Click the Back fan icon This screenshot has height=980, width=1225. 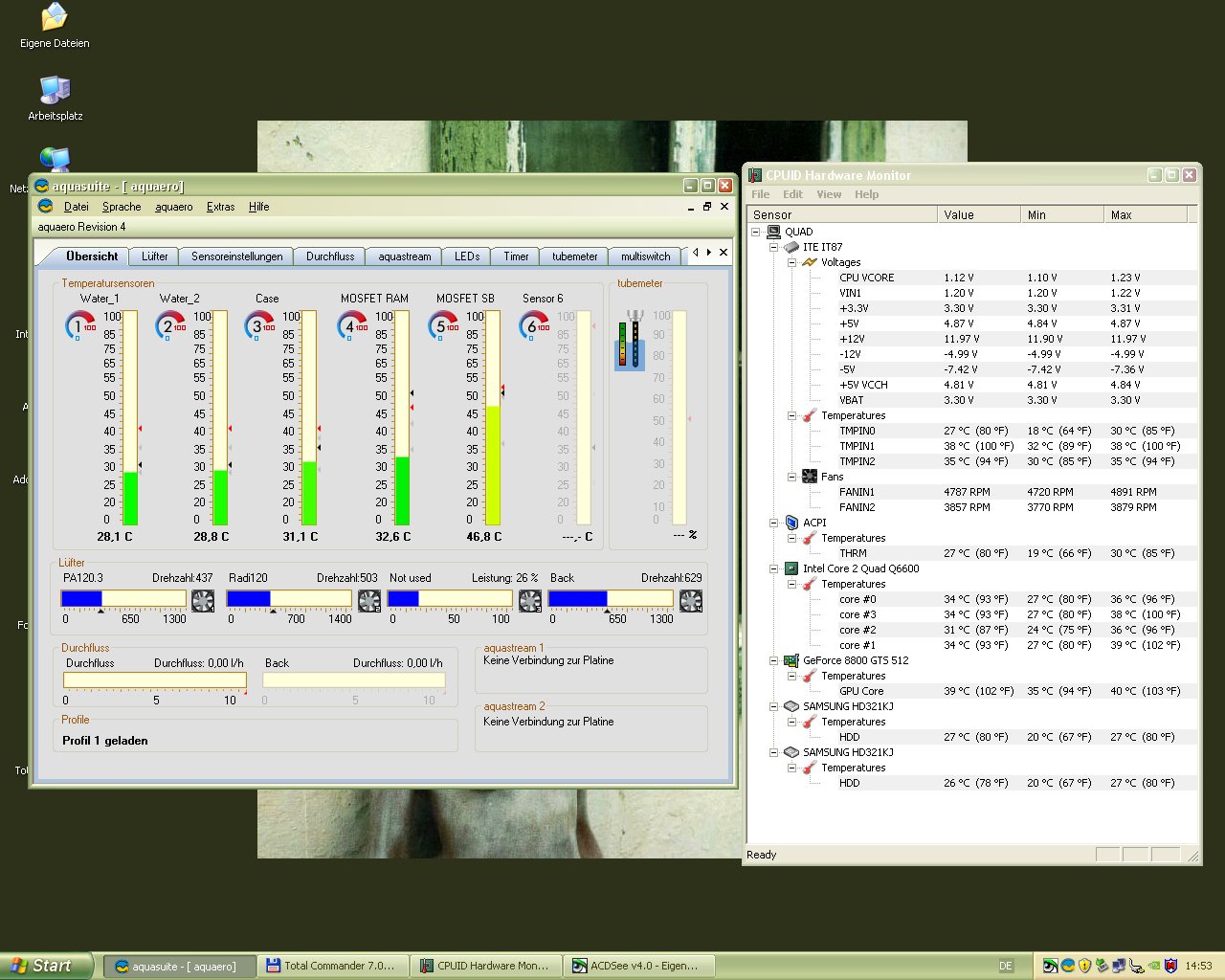point(691,600)
